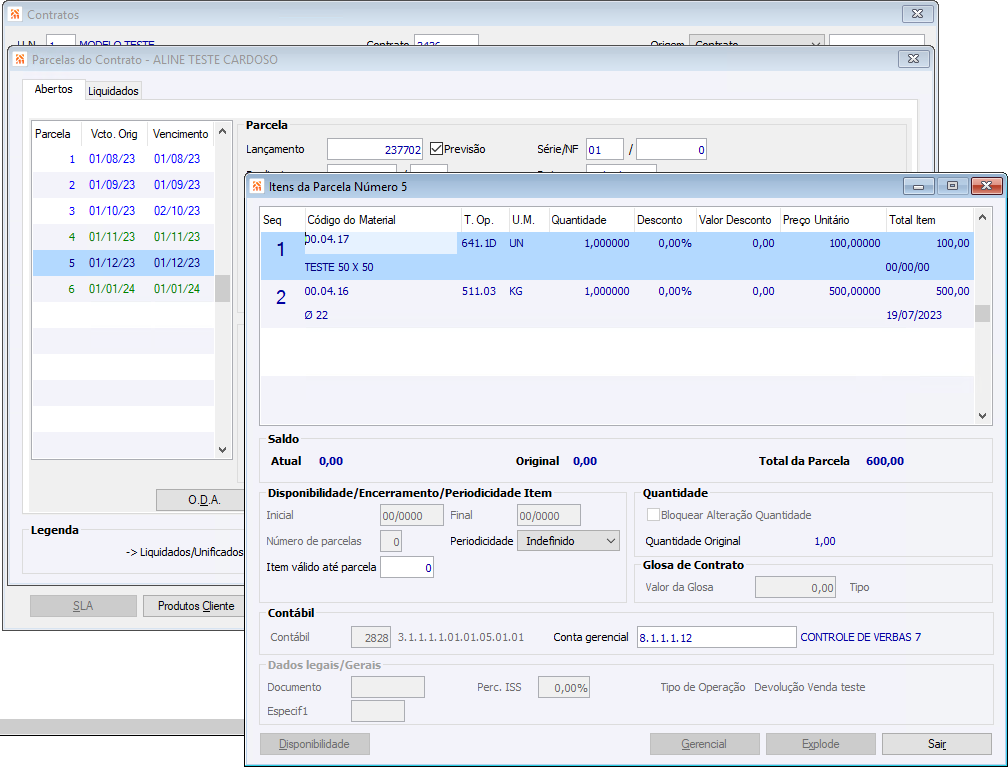Click the Sair button
Viewport: 1008px width, 768px height.
tap(936, 744)
